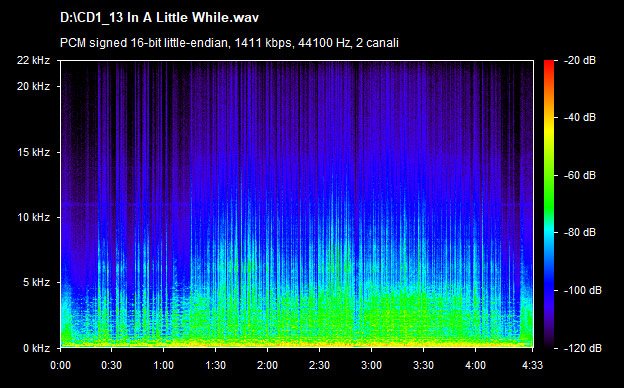Viewport: 624px width, 388px height.
Task: Select the -120 dB color scale label
Action: (583, 348)
